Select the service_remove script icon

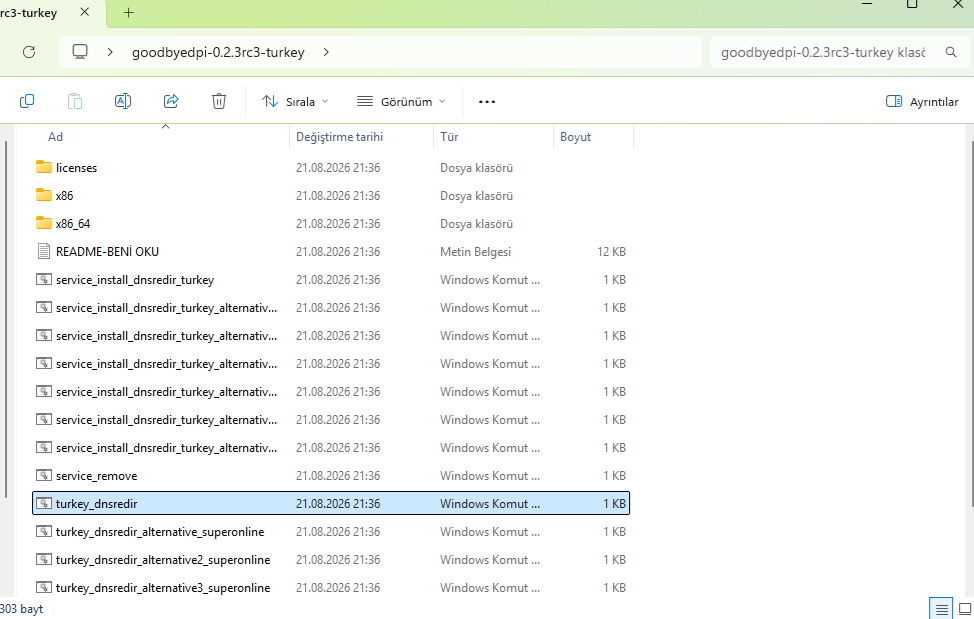(x=43, y=476)
